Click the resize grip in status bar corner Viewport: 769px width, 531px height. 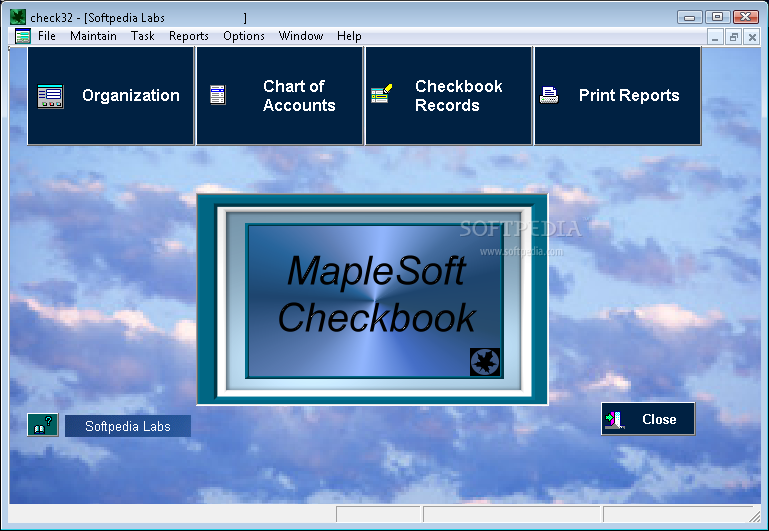(754, 515)
